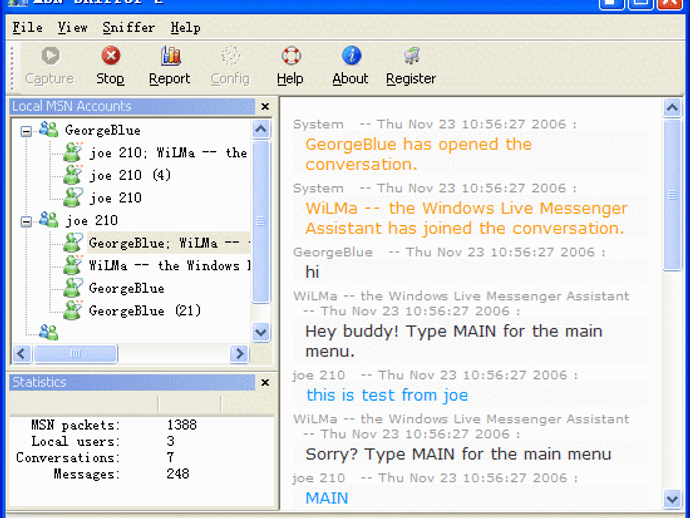Click the joe 210 account group icon

[x=48, y=220]
